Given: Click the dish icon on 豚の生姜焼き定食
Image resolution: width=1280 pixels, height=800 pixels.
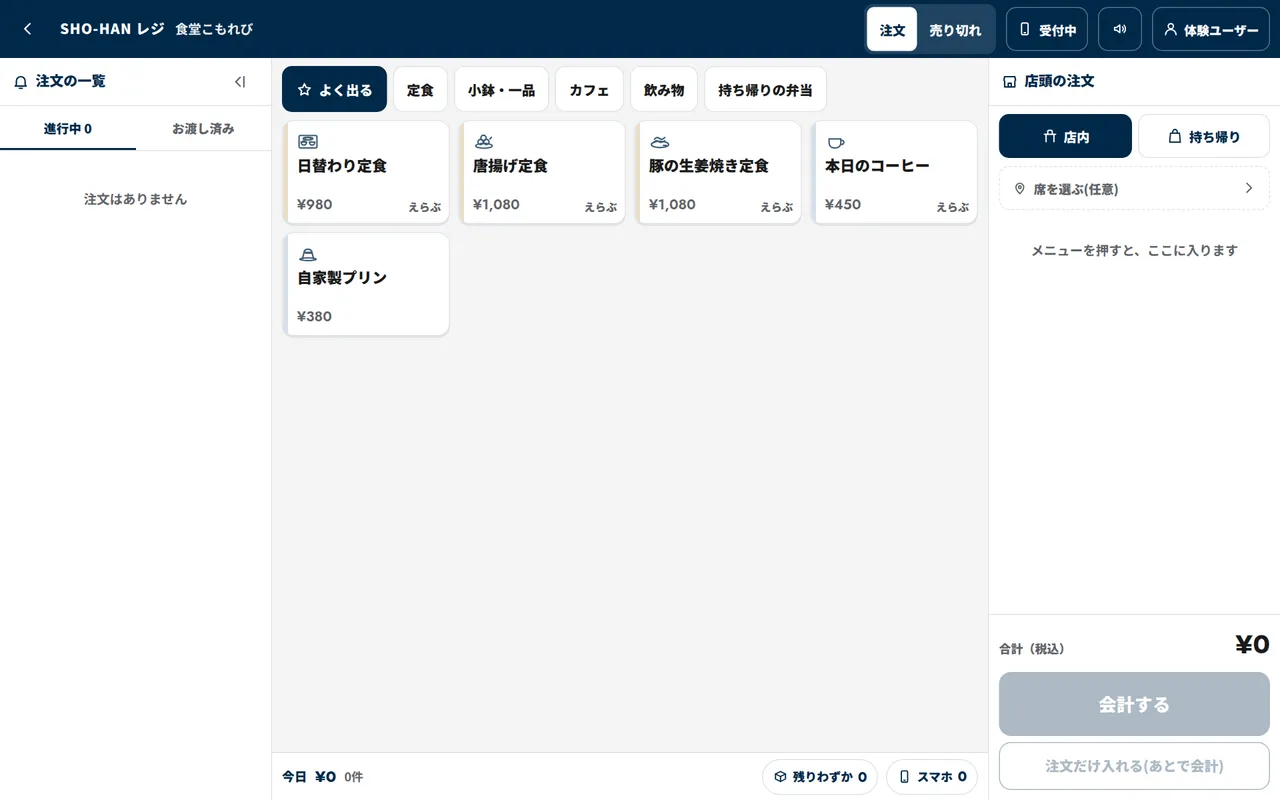Looking at the screenshot, I should [x=660, y=142].
